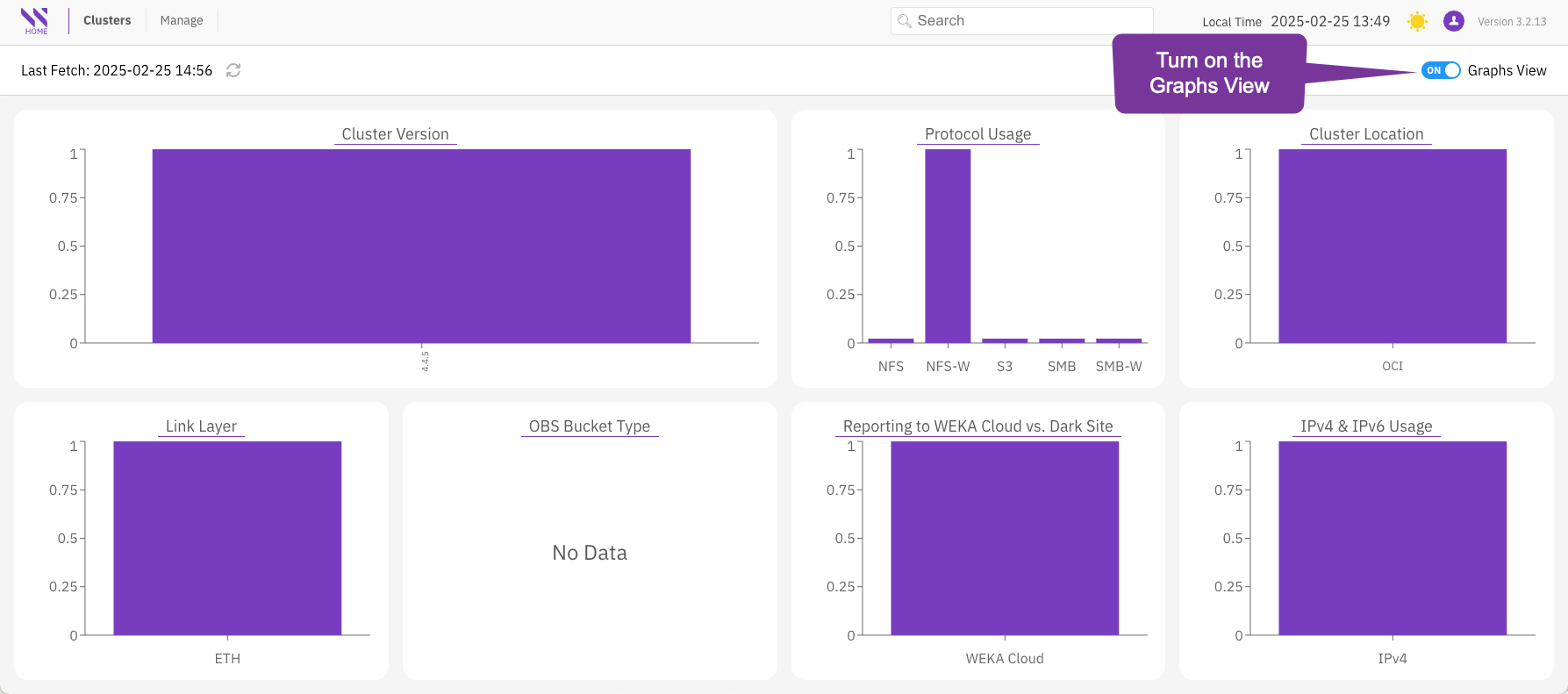Refresh the last fetch data

coord(233,70)
